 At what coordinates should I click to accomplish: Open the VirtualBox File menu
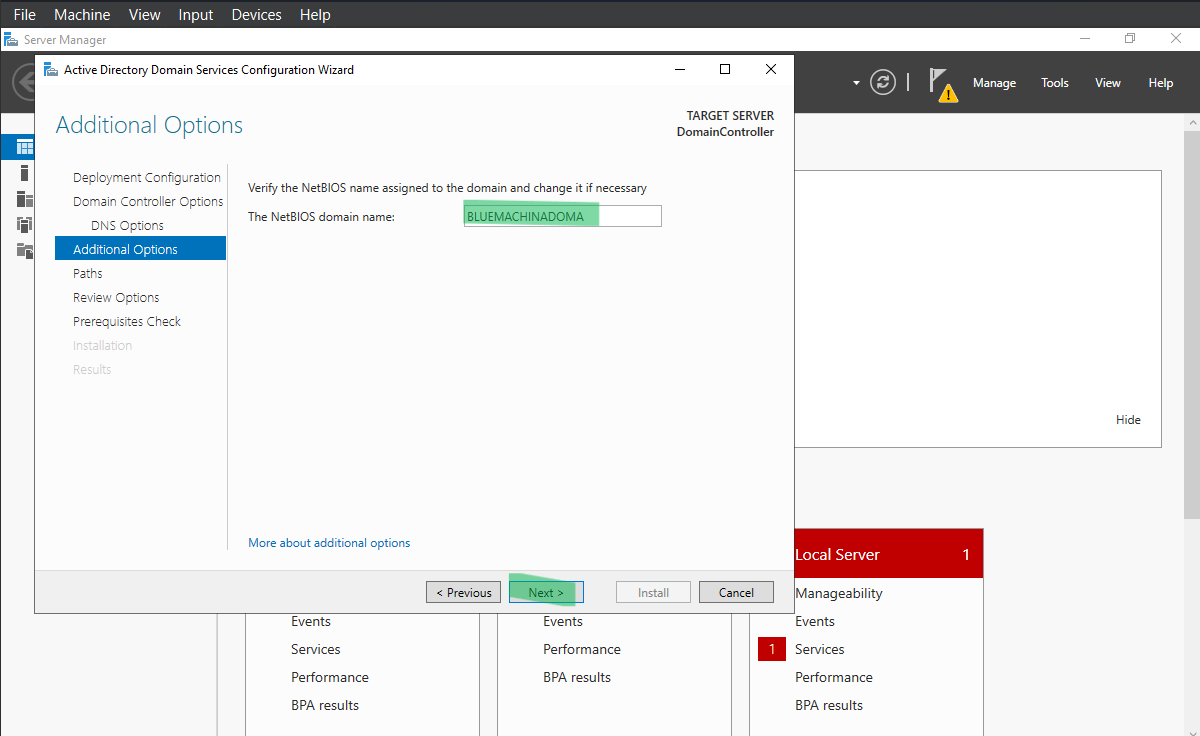pyautogui.click(x=25, y=15)
